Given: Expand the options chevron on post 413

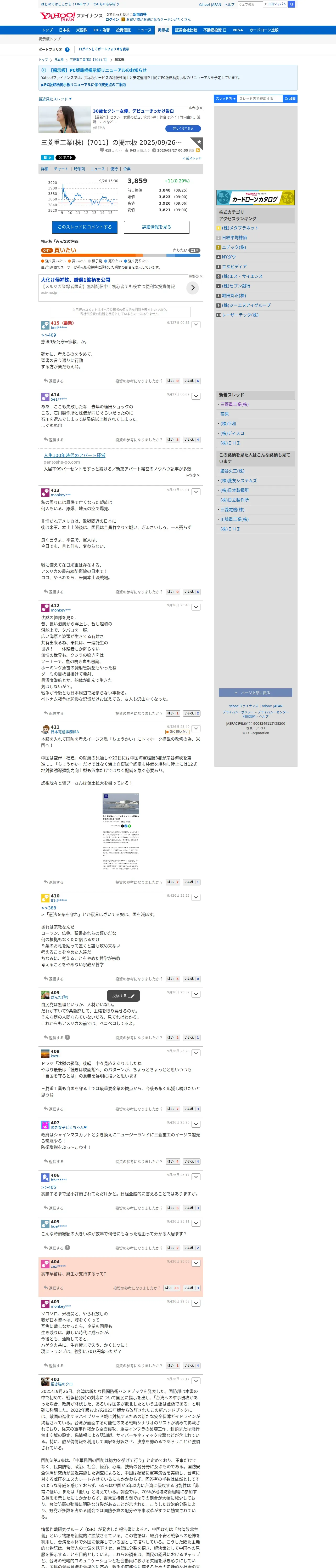Looking at the screenshot, I should 196,492.
